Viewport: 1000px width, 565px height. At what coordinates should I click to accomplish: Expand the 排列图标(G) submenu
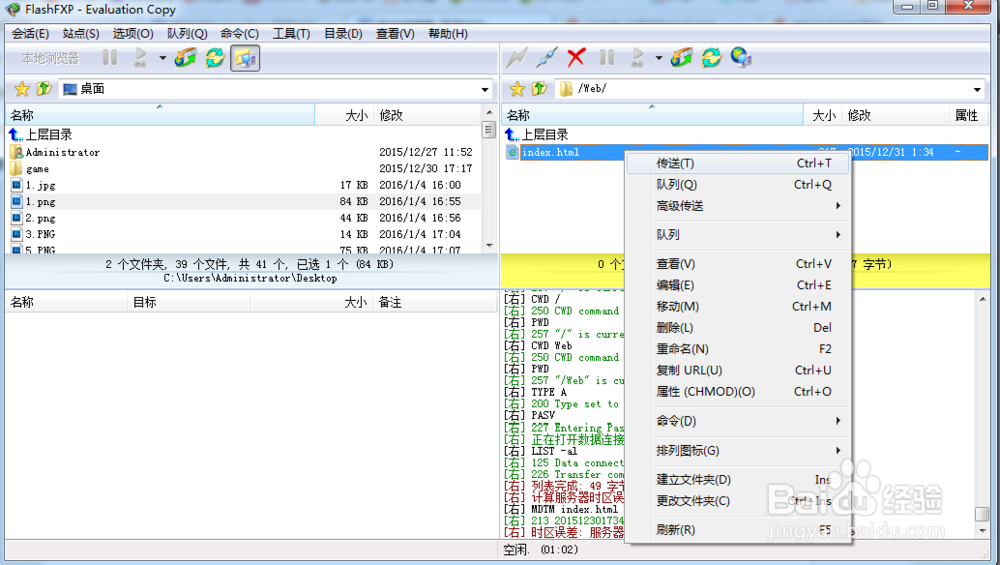pyautogui.click(x=738, y=451)
